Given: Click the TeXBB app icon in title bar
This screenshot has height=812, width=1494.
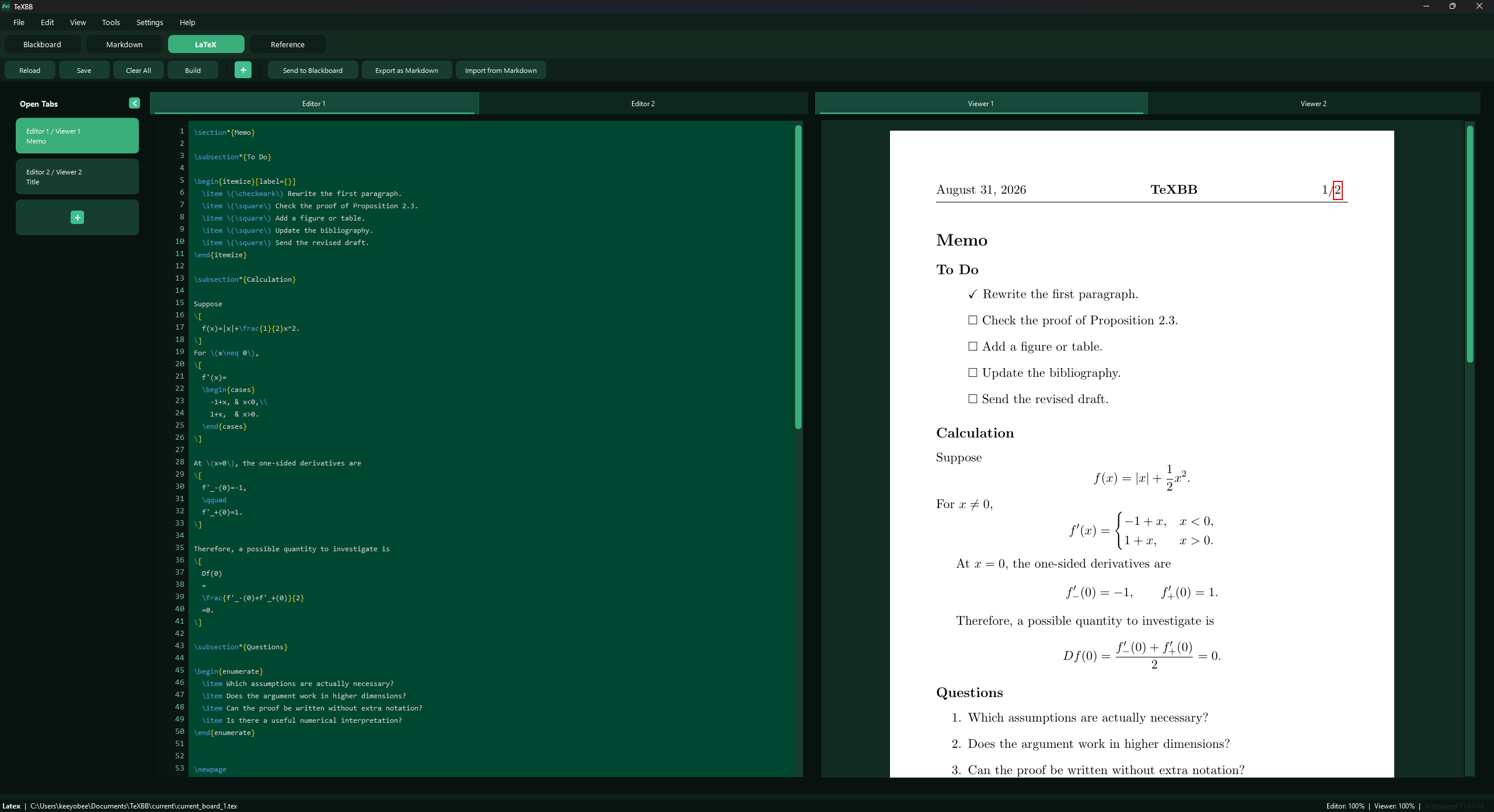Looking at the screenshot, I should pyautogui.click(x=6, y=6).
